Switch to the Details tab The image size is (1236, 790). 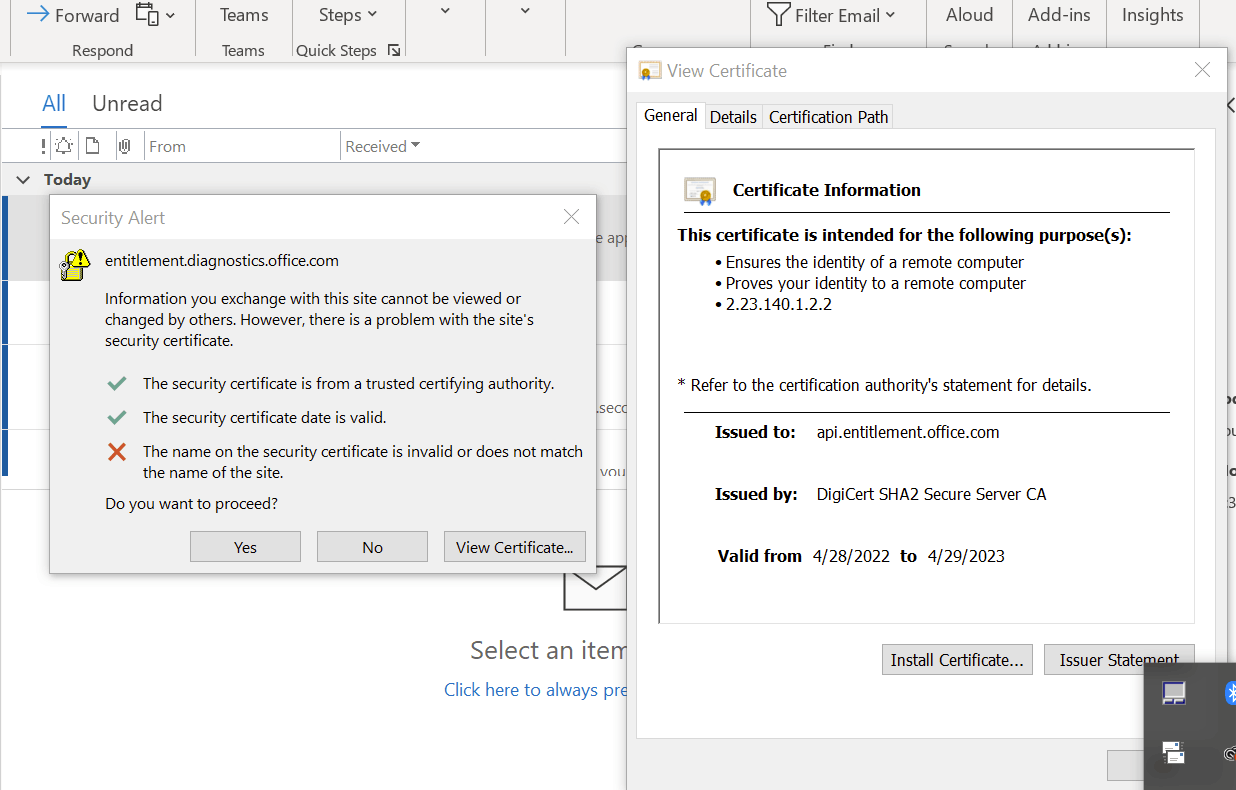[733, 116]
